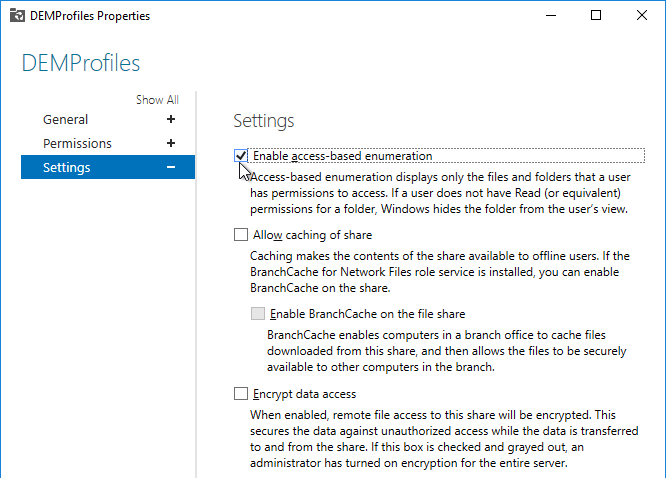Expand Permissions section with plus icon

point(171,143)
